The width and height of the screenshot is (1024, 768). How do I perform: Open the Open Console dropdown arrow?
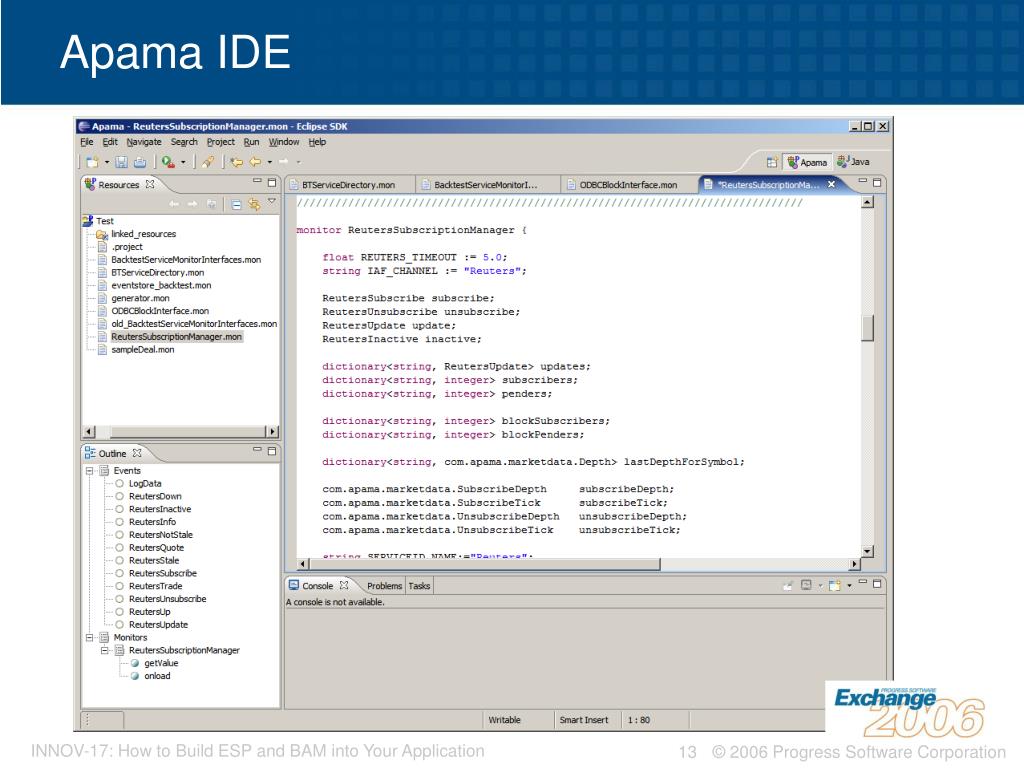[x=849, y=586]
